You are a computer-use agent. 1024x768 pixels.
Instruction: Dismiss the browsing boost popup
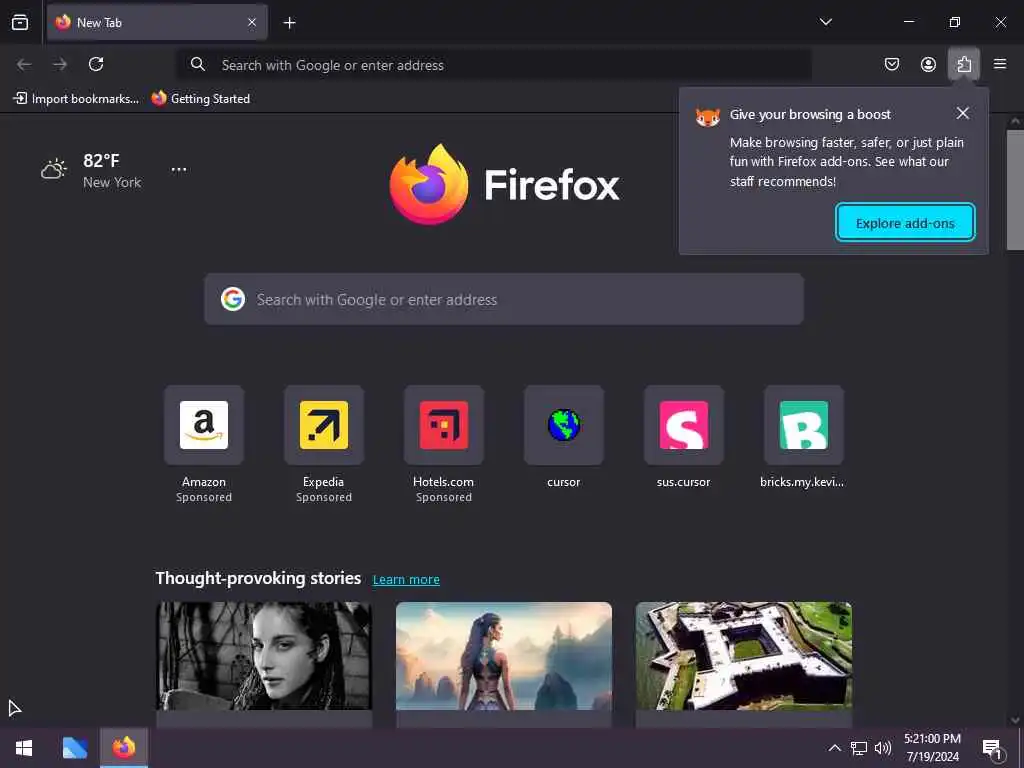coord(963,113)
